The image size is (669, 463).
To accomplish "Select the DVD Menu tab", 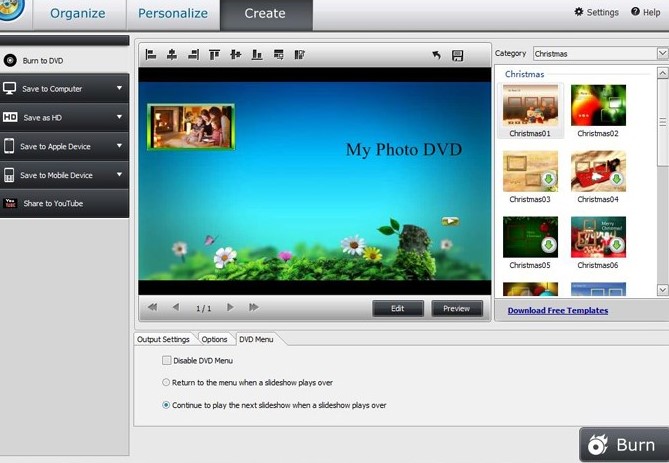I will pyautogui.click(x=256, y=339).
